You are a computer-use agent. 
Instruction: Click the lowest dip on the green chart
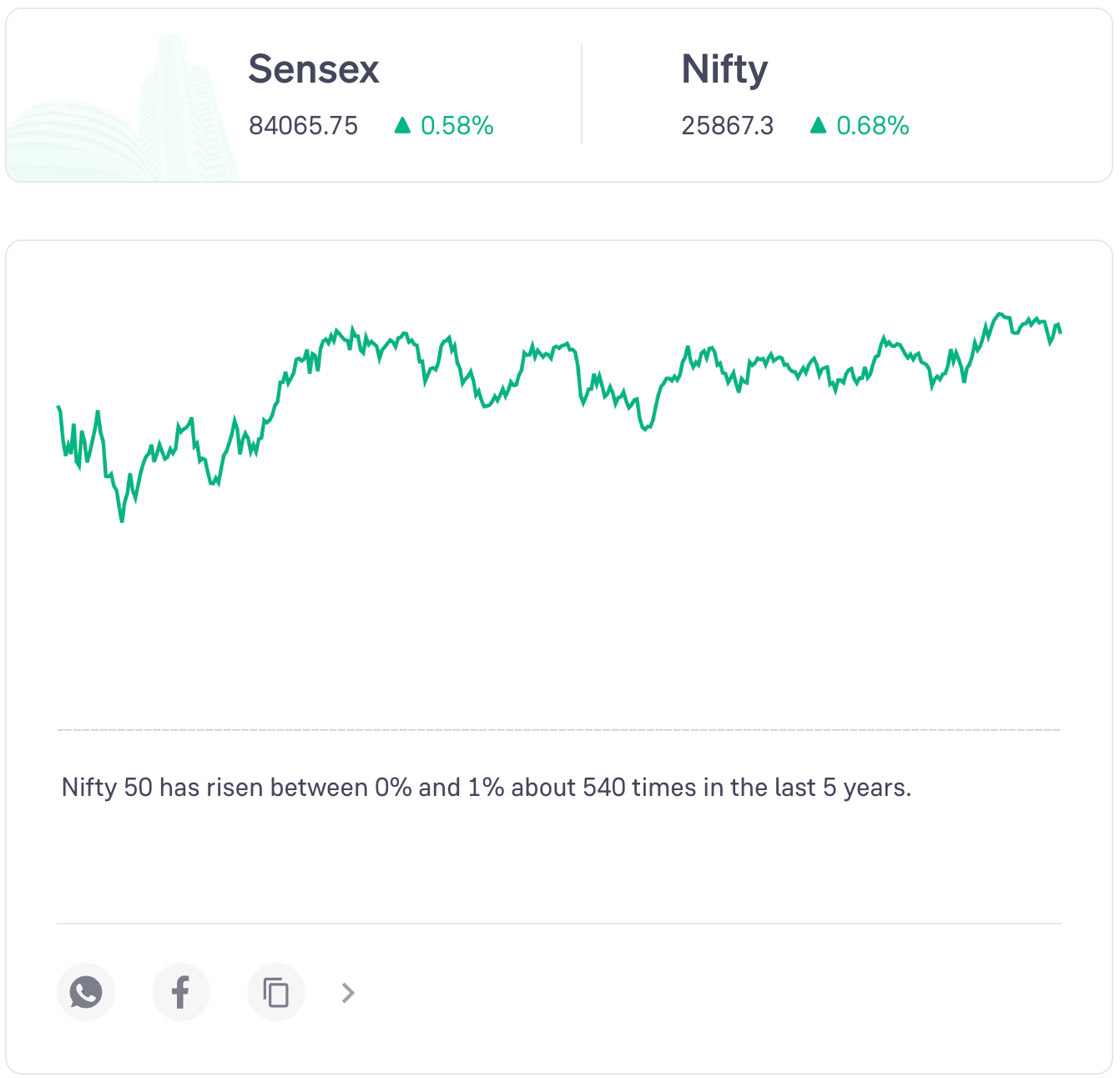122,521
